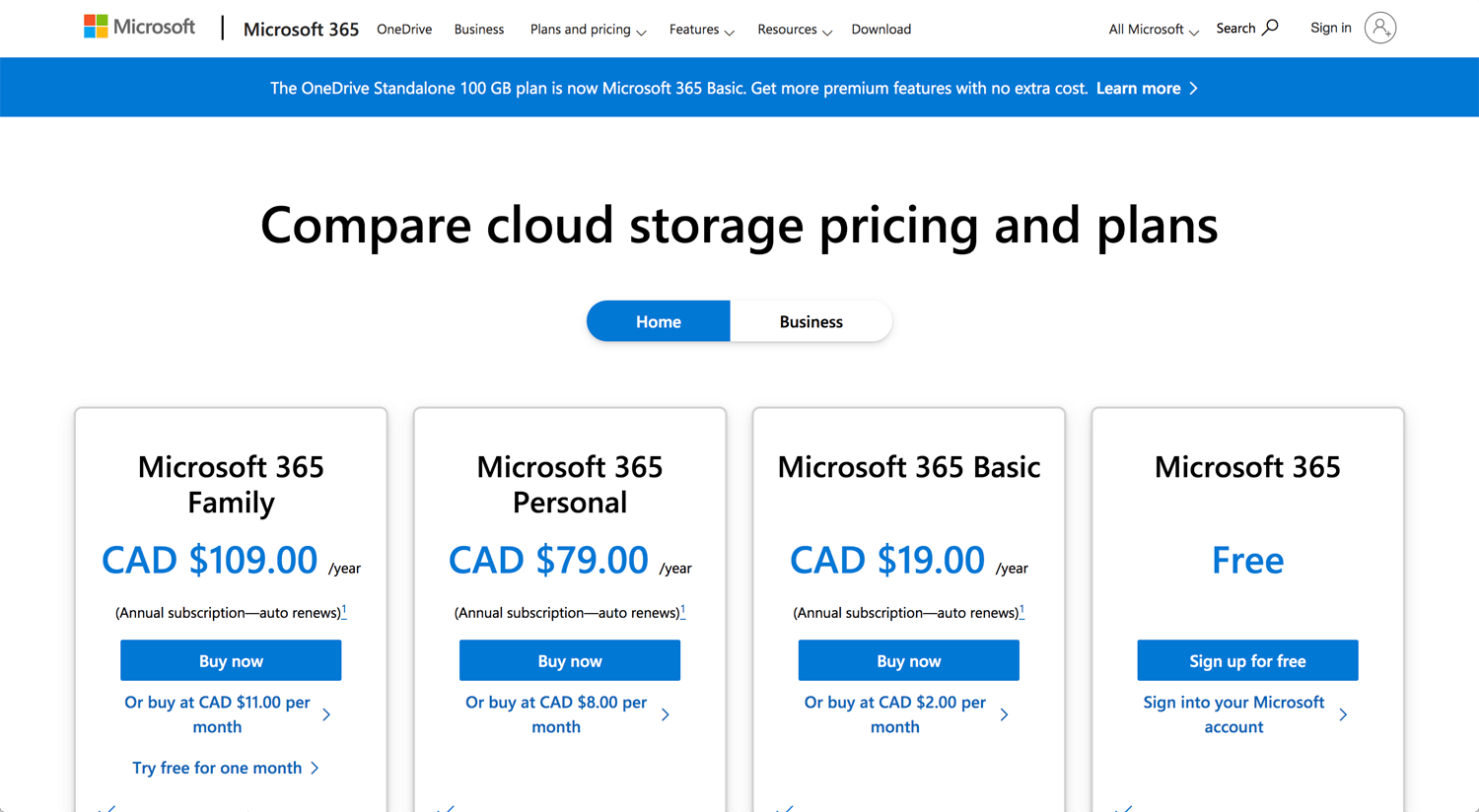The width and height of the screenshot is (1479, 812).
Task: Expand the All Microsoft menu
Action: [1154, 29]
